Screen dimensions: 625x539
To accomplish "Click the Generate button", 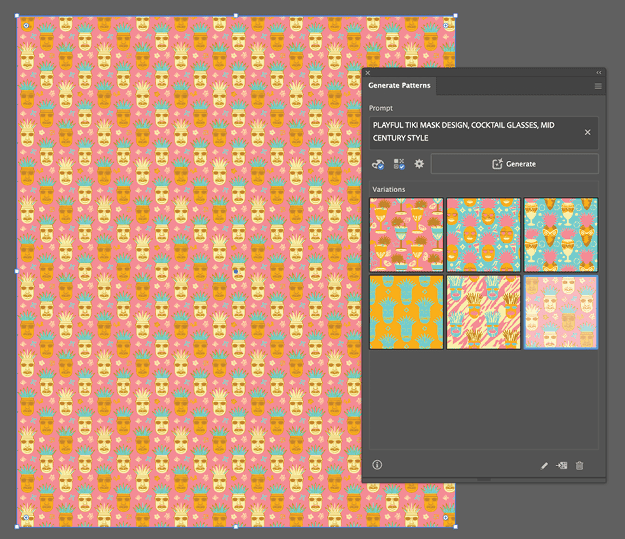I will (x=514, y=164).
